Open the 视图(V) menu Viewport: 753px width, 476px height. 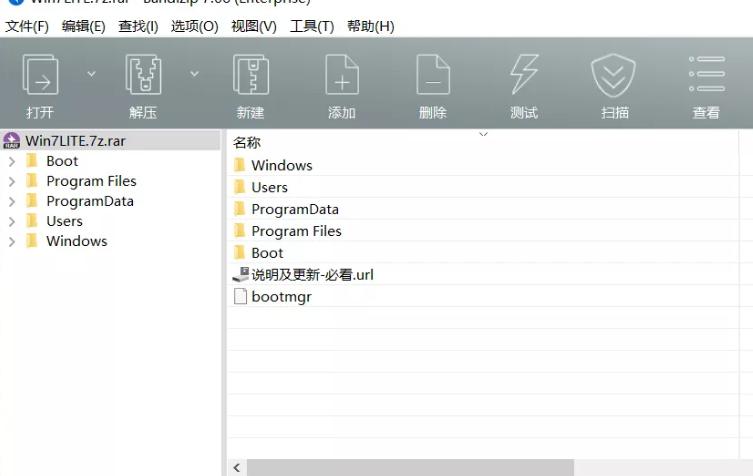(254, 26)
